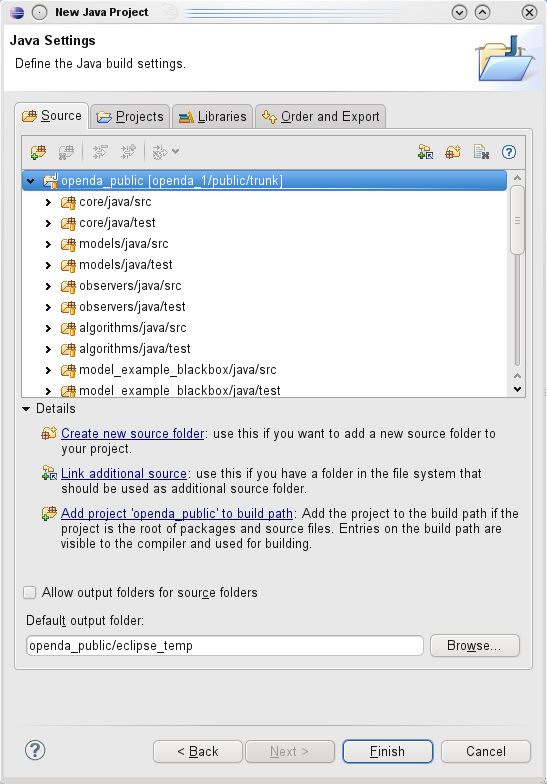Expand the observers/java/test node
The width and height of the screenshot is (547, 784).
[x=48, y=307]
